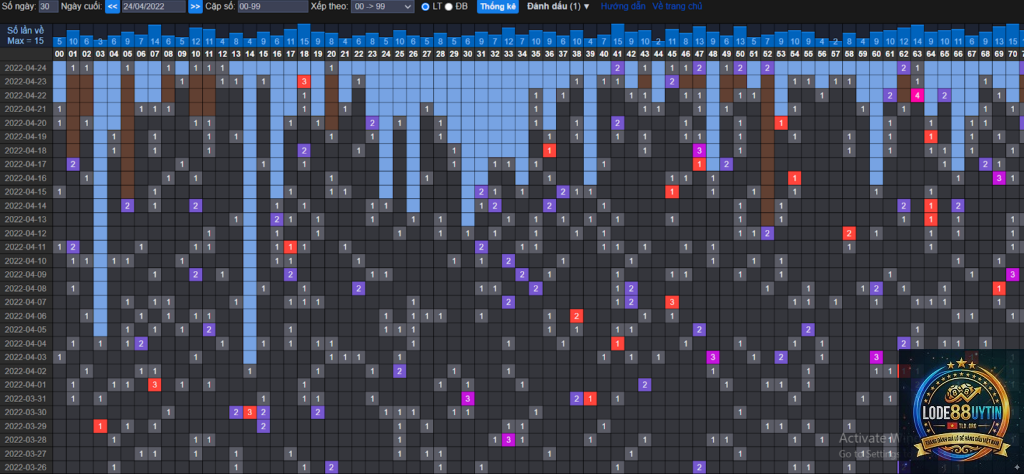Go to previous date with << button
This screenshot has height=474, width=1024.
112,7
